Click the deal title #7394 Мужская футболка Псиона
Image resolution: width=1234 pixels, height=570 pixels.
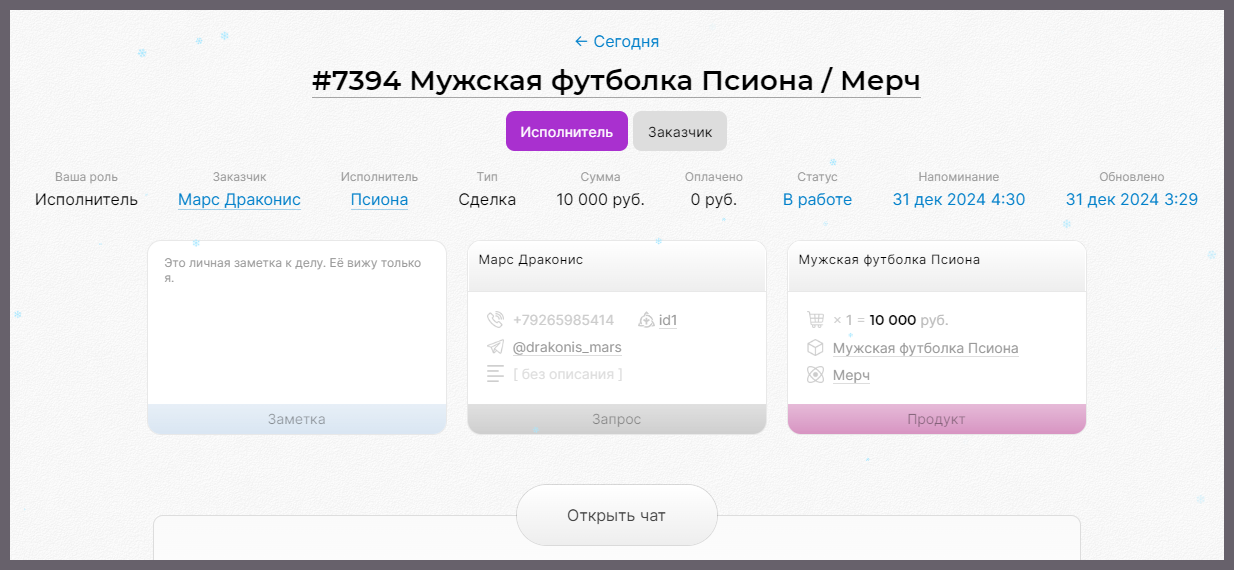click(x=616, y=81)
